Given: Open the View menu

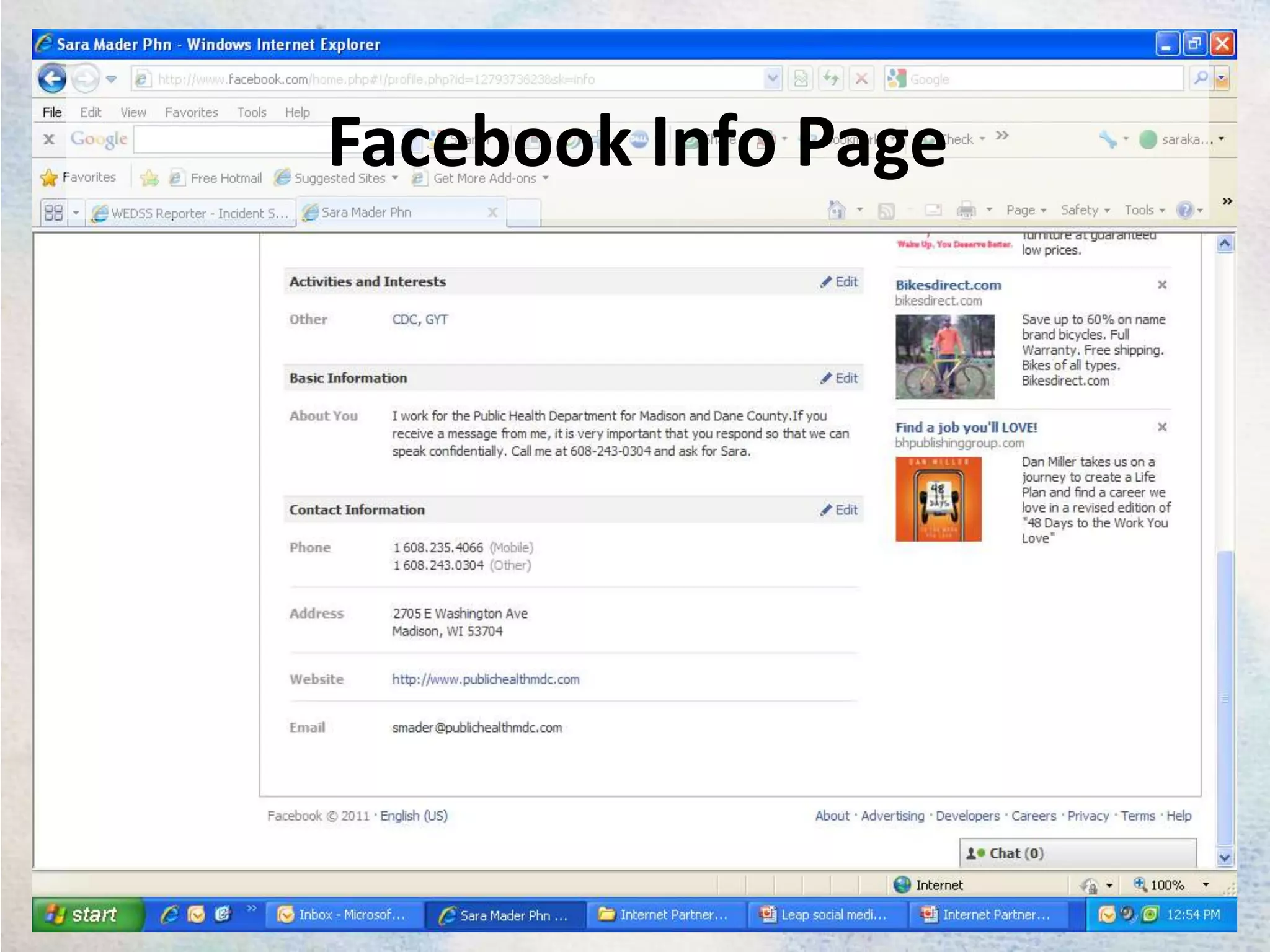Looking at the screenshot, I should click(x=133, y=112).
